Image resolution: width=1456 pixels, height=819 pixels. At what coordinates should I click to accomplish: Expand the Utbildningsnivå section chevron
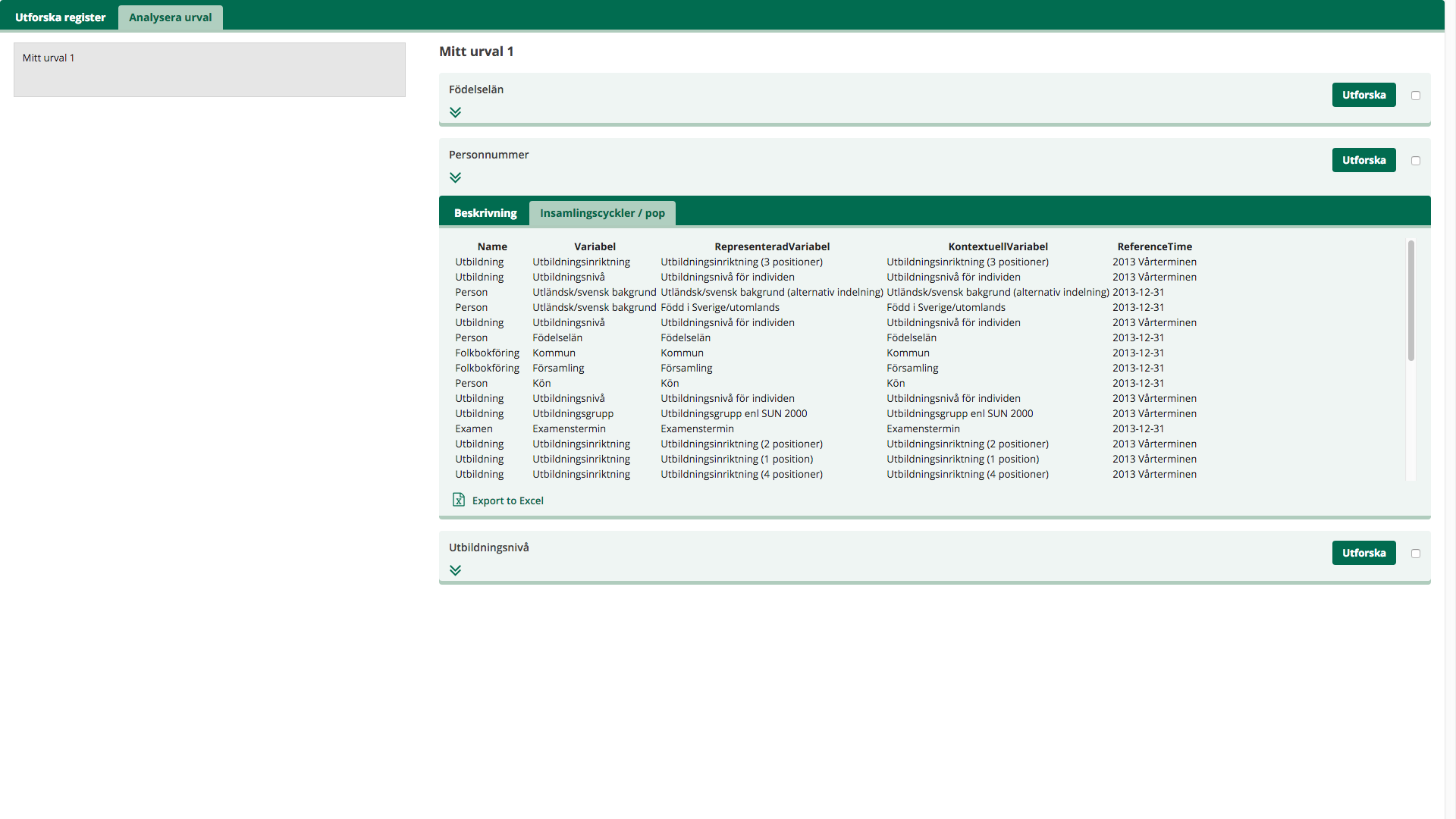[x=455, y=570]
